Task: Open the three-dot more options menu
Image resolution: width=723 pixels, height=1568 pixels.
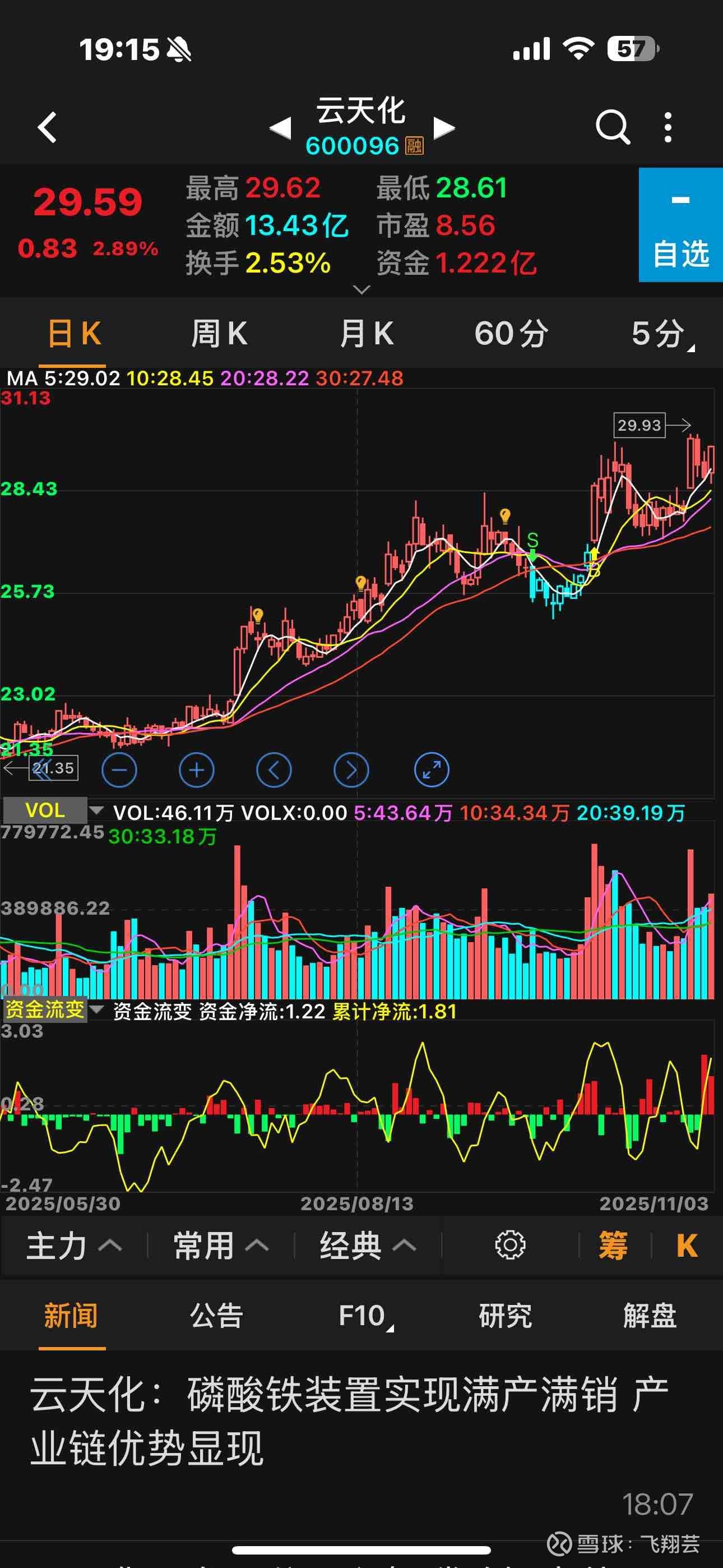Action: coord(668,127)
